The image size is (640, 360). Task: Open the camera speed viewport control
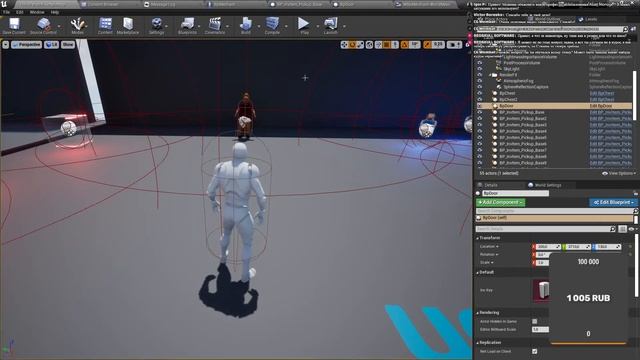(x=454, y=44)
